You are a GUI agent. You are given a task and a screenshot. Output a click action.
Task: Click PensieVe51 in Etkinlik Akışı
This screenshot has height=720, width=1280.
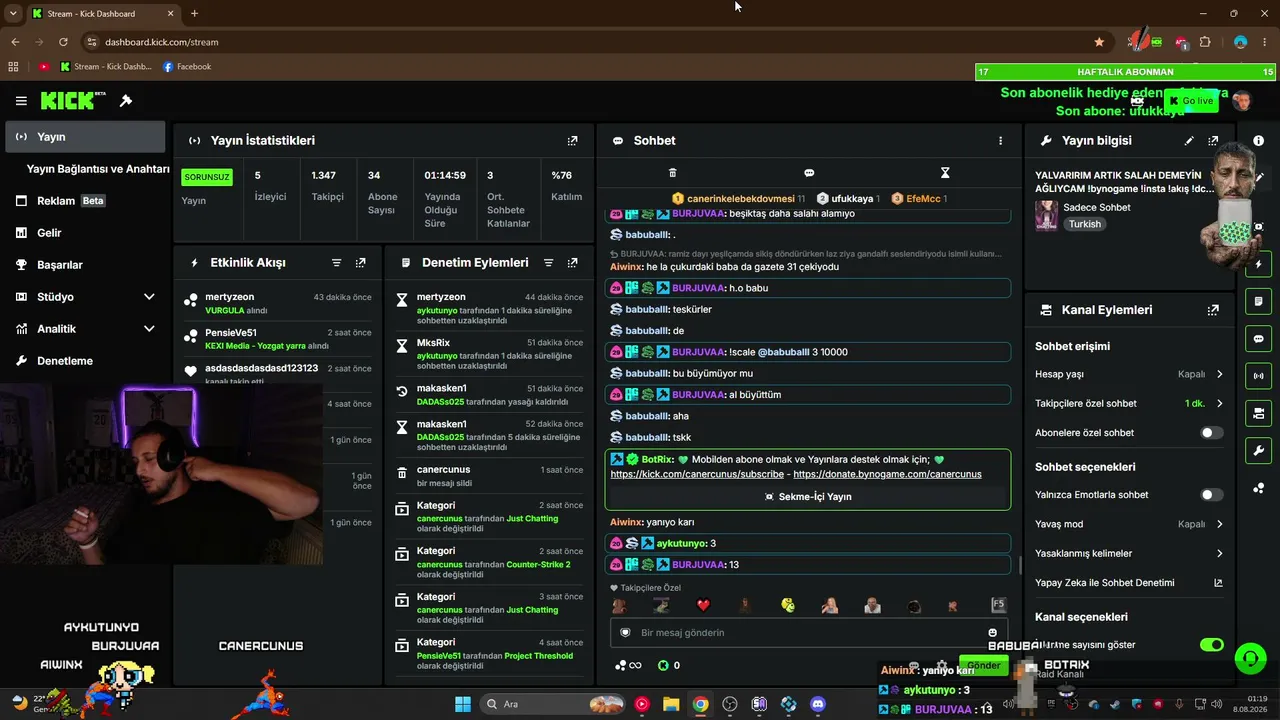pyautogui.click(x=231, y=333)
